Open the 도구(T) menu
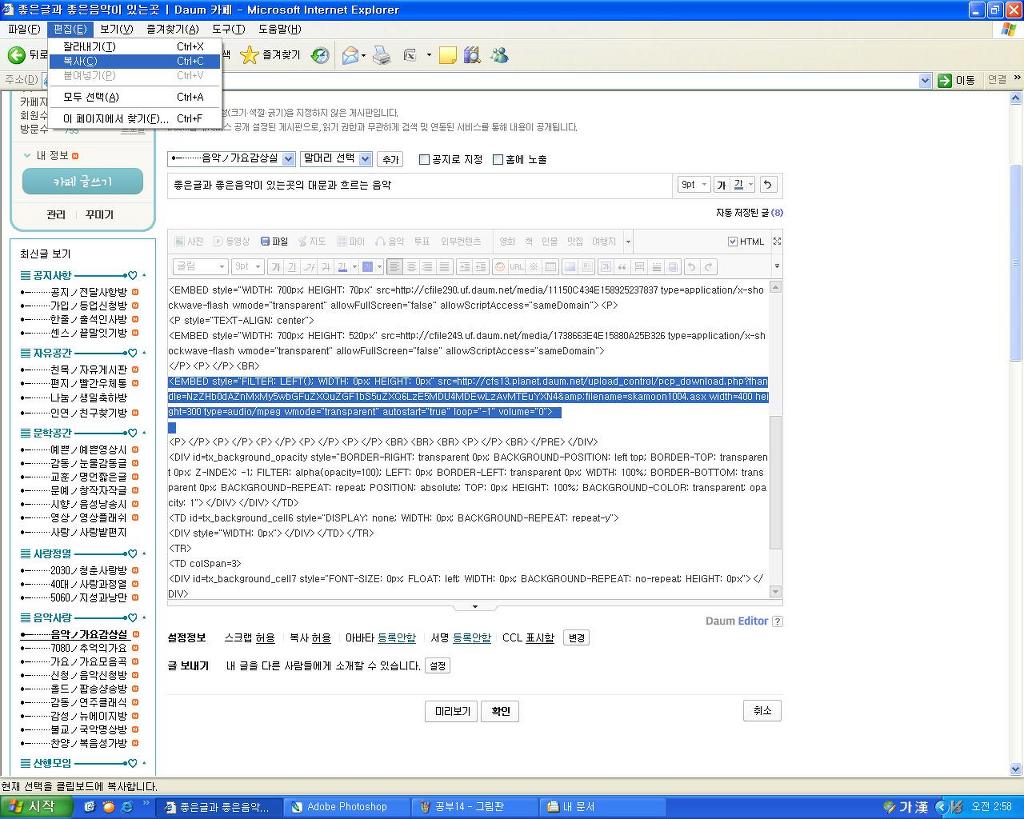Image resolution: width=1024 pixels, height=819 pixels. click(228, 29)
